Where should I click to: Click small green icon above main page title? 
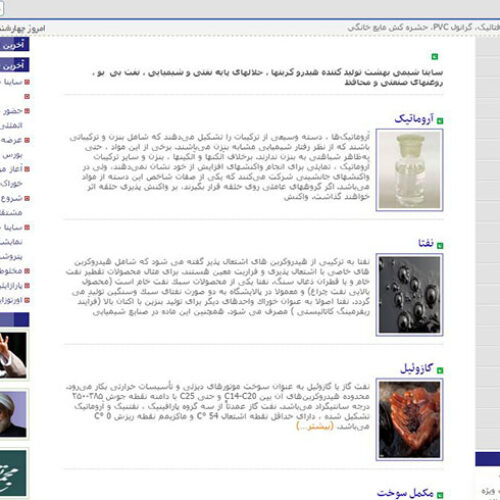(435, 57)
